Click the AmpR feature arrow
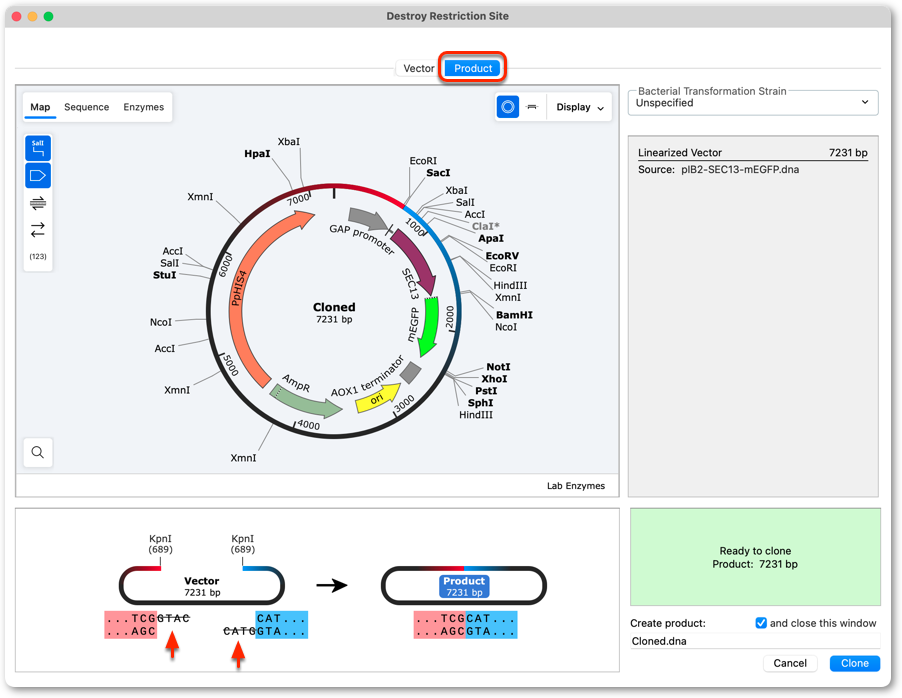 pos(305,401)
